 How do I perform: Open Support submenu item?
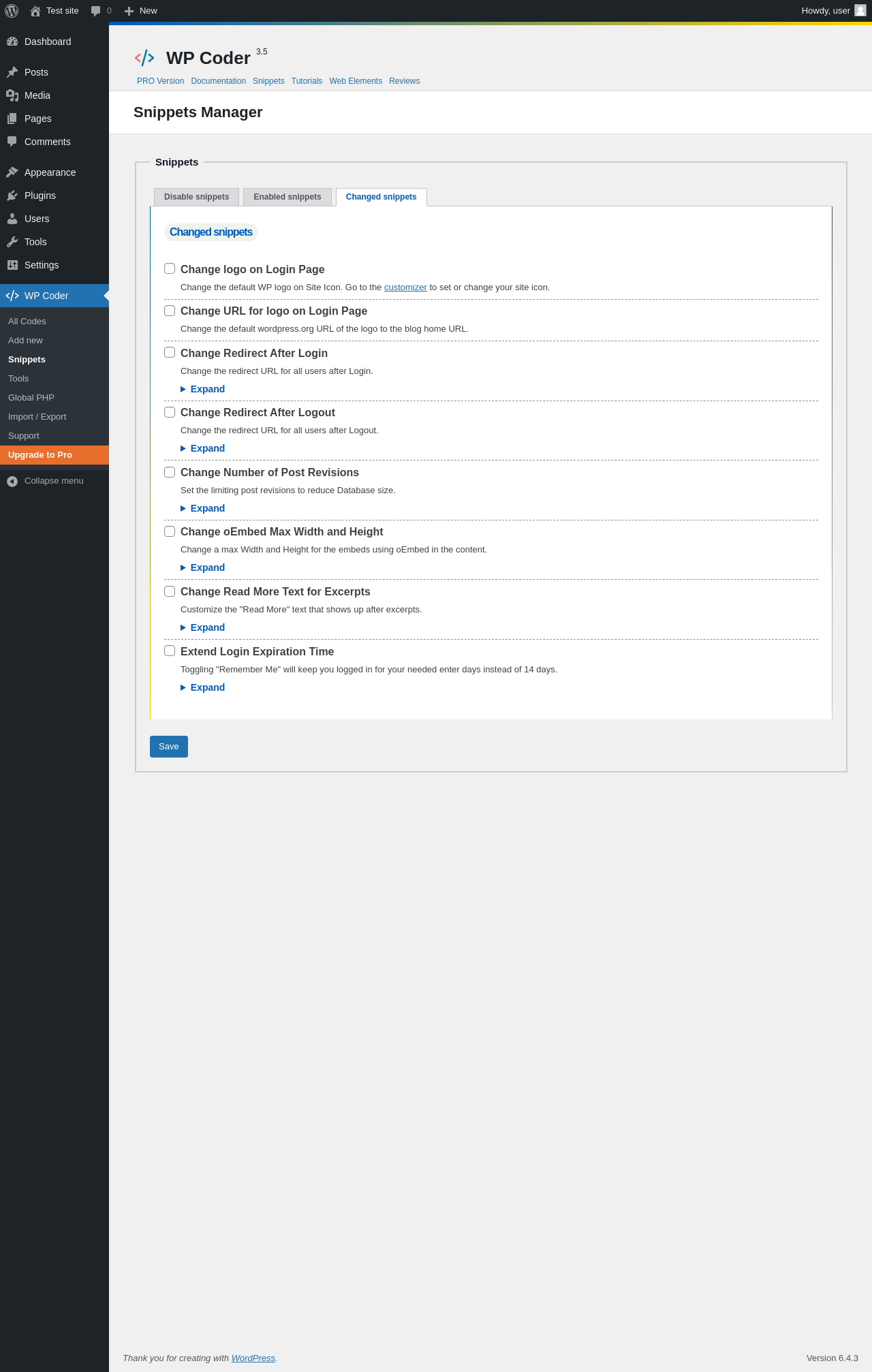[x=54, y=436]
